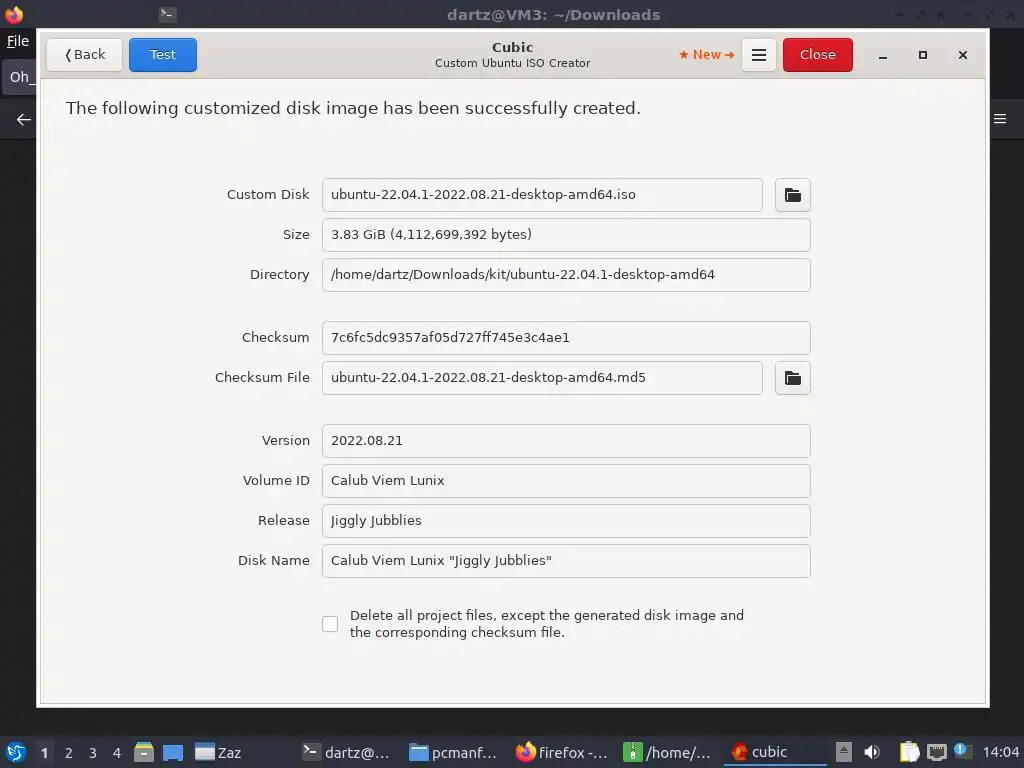Click the Size field showing 3.83 GiB
The width and height of the screenshot is (1024, 768).
tap(566, 234)
